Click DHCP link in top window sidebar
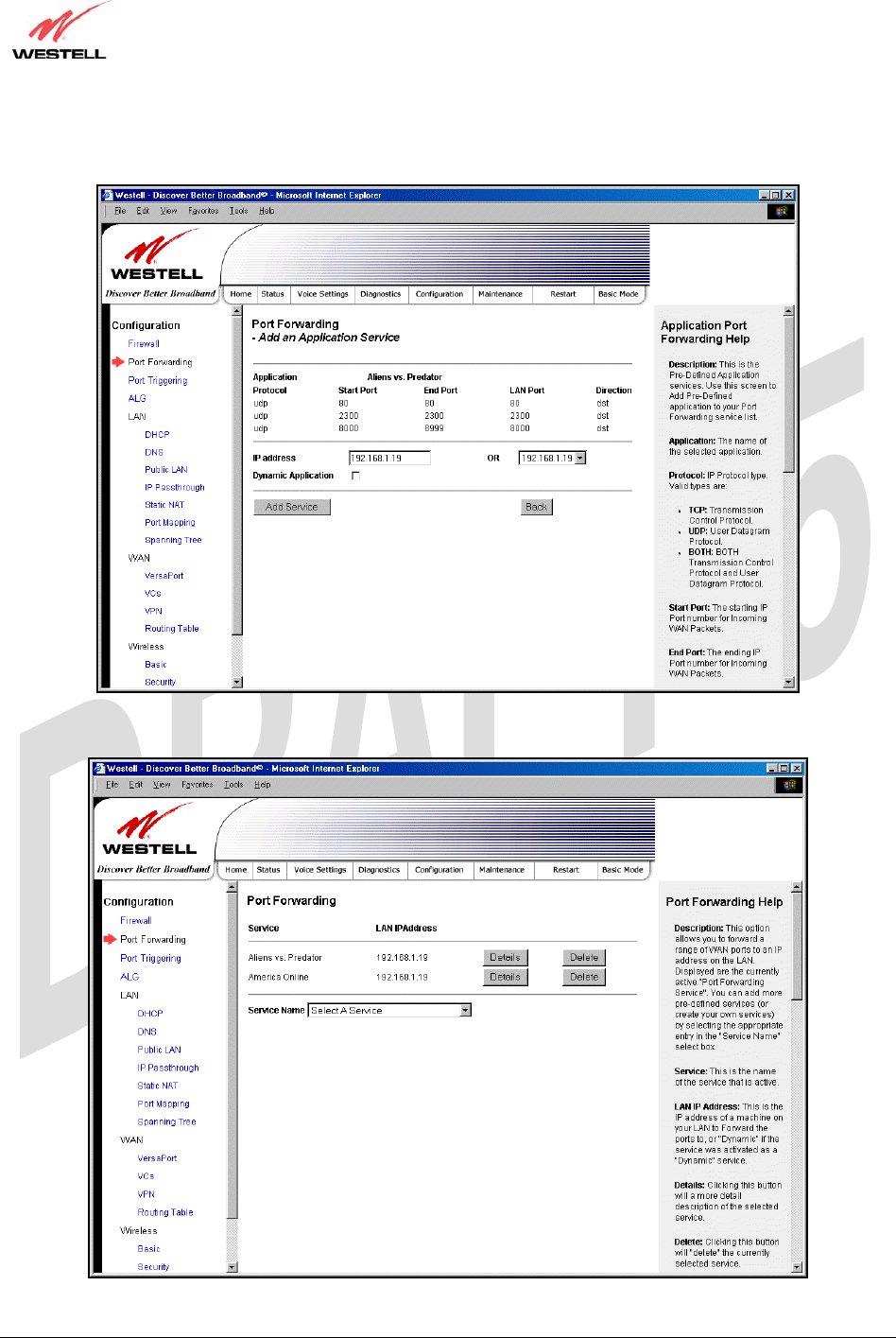Screen dimensions: 896x1338 coord(157,435)
